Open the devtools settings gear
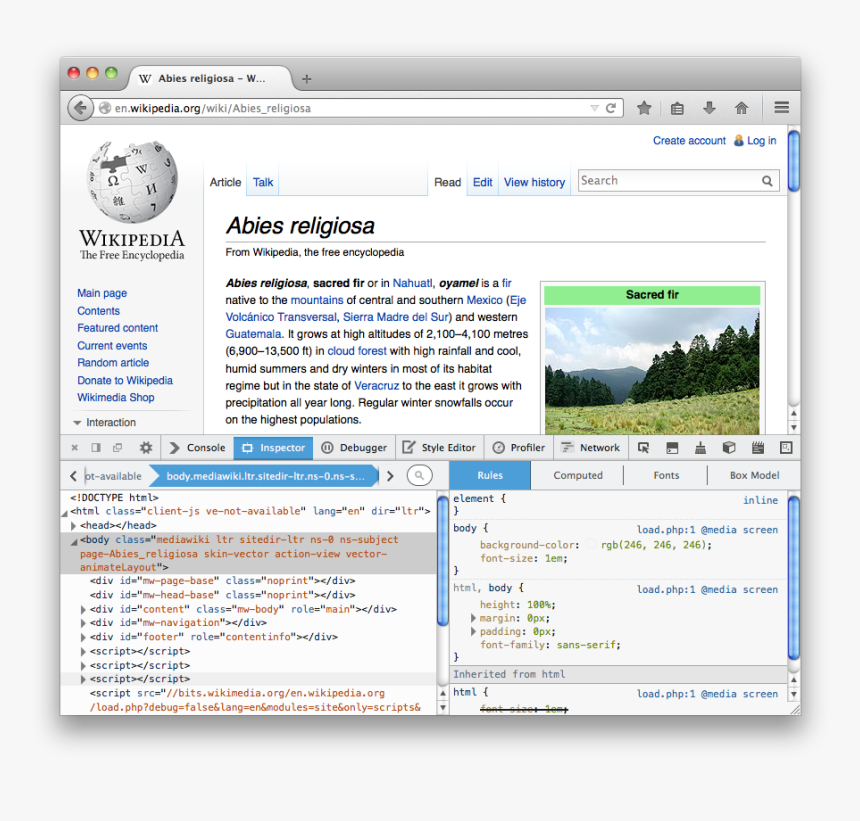This screenshot has height=821, width=860. [x=146, y=448]
